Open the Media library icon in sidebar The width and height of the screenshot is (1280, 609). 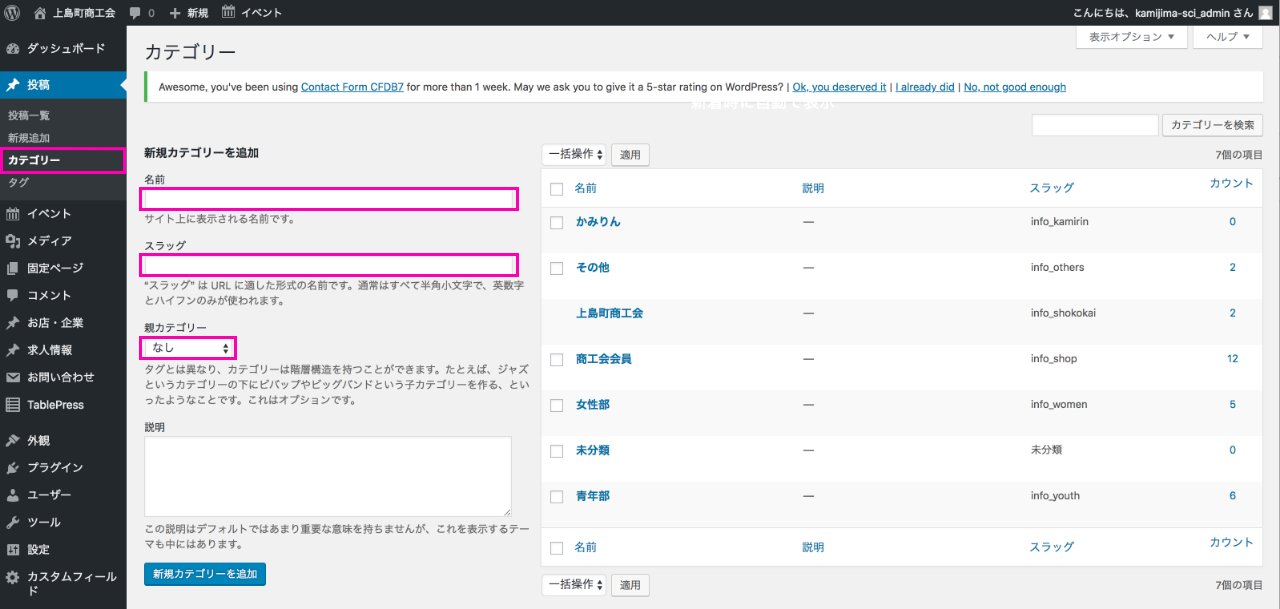click(x=13, y=241)
